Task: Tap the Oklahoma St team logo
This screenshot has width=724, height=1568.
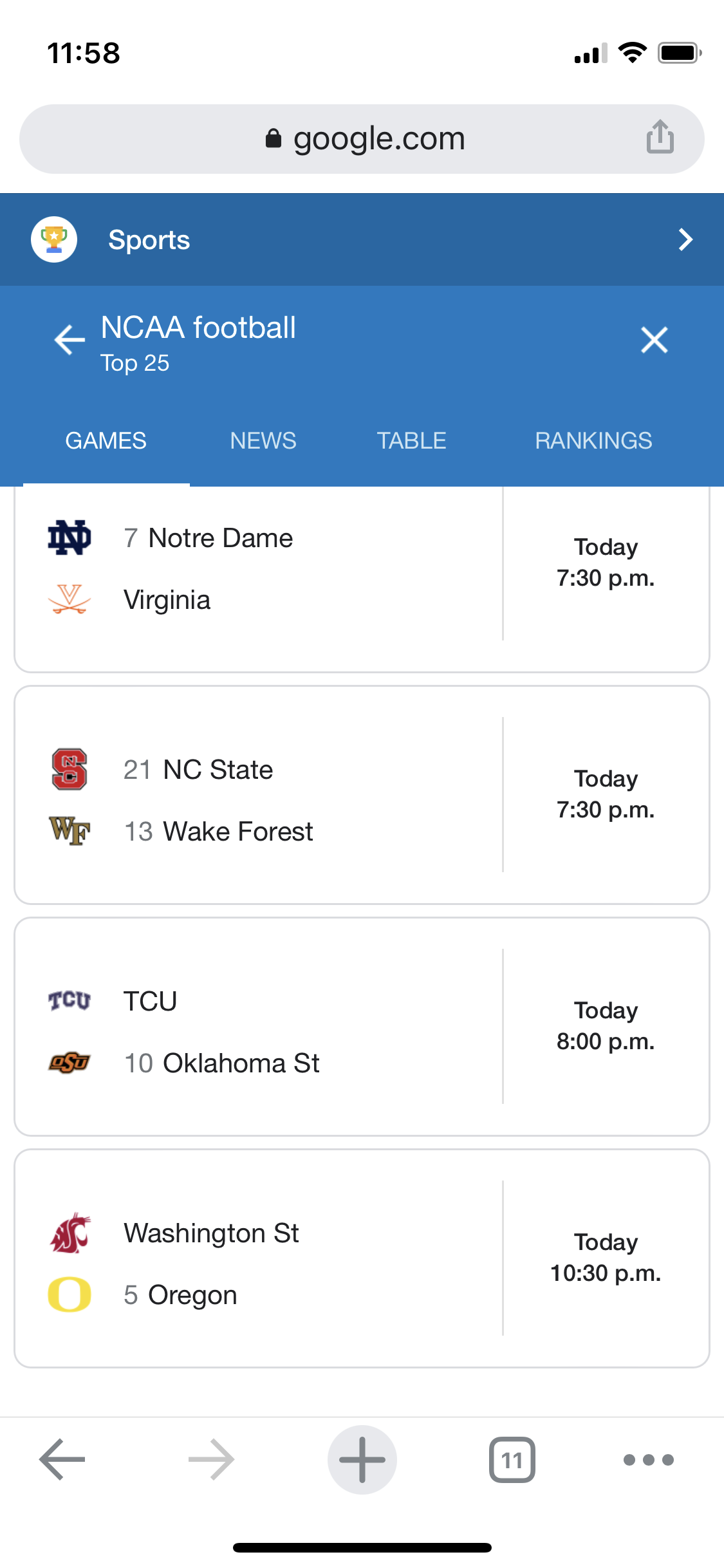Action: [x=70, y=1063]
